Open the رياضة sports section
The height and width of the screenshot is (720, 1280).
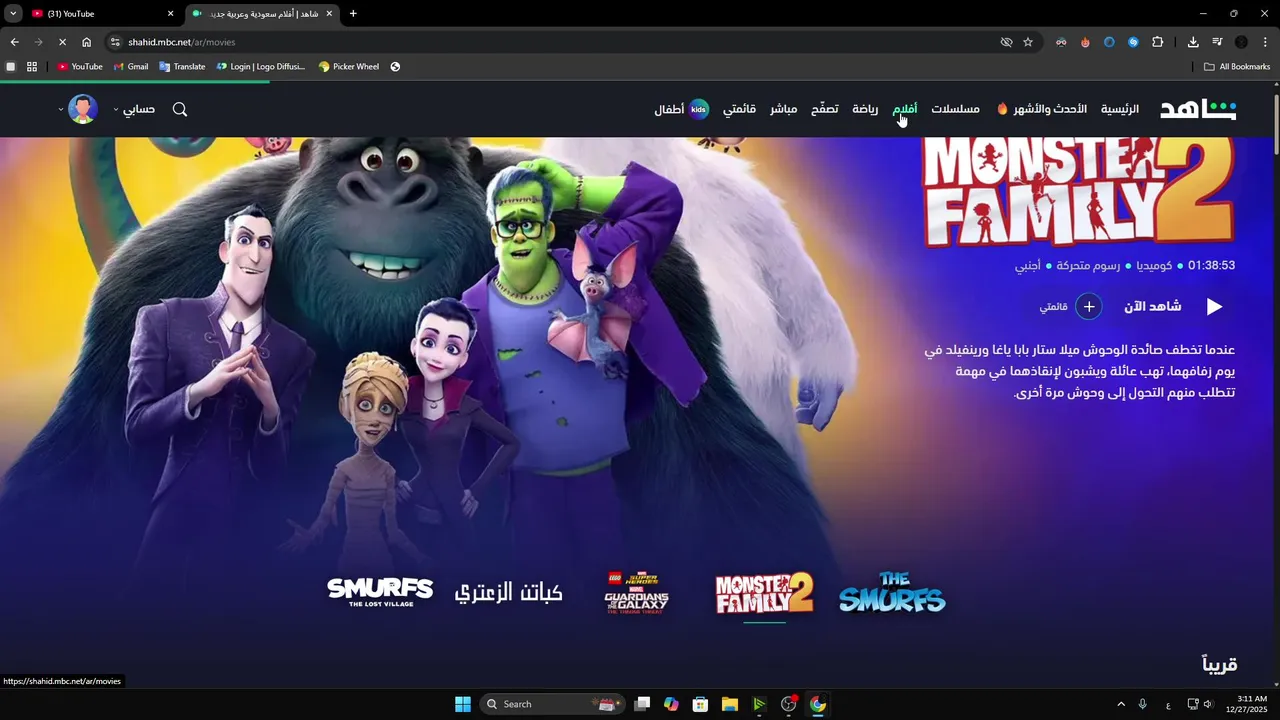point(865,109)
